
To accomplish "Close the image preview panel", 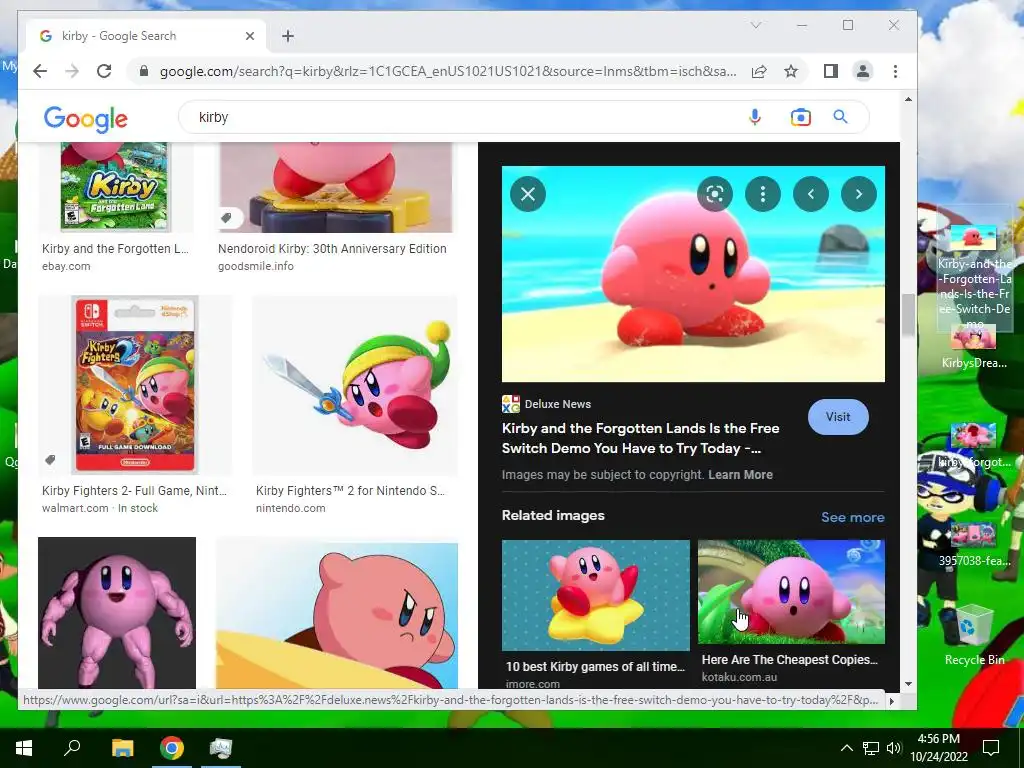I will click(528, 194).
